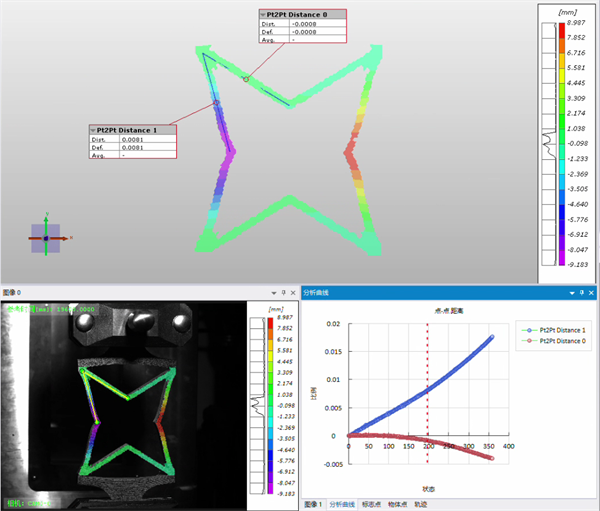Click the camera label overlay at image bottom
The width and height of the screenshot is (600, 511).
point(29,503)
